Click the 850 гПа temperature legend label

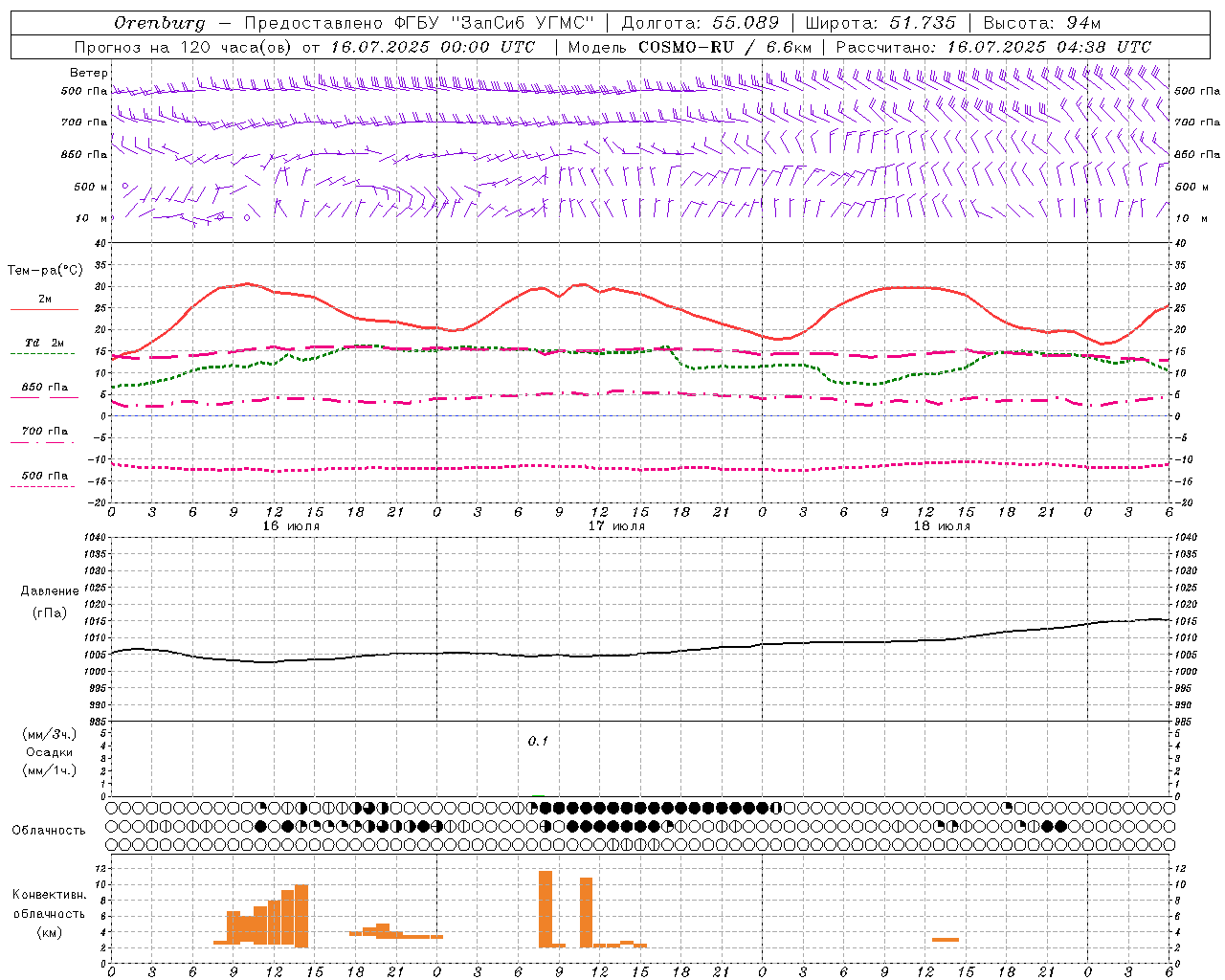pyautogui.click(x=45, y=388)
